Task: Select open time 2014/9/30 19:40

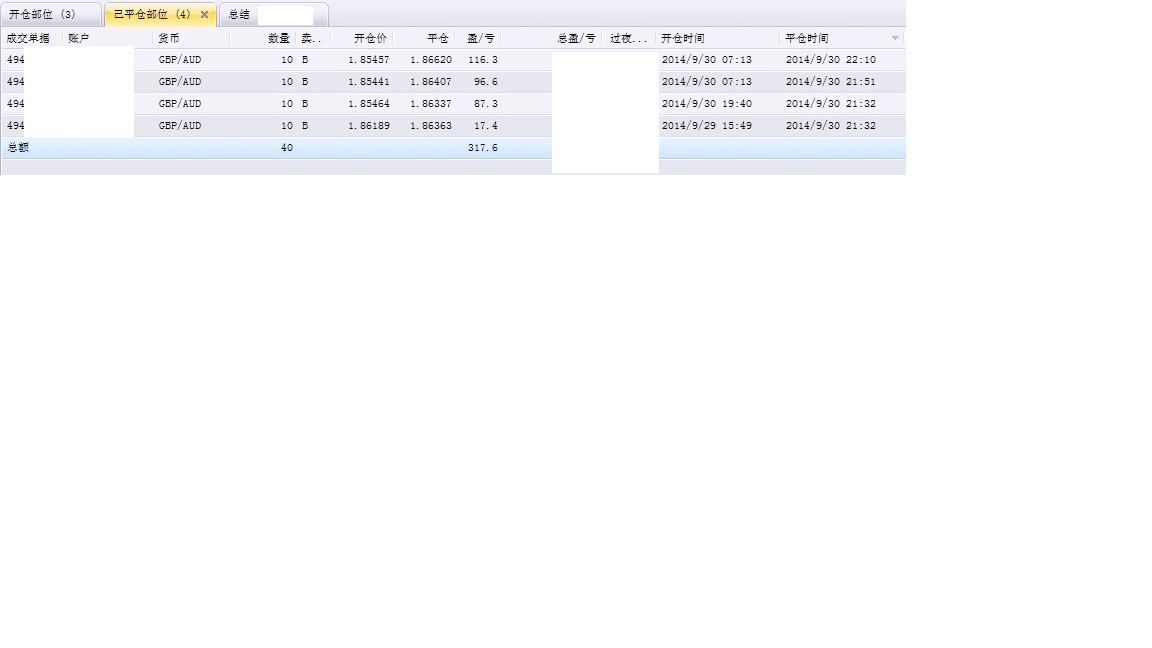Action: 706,104
